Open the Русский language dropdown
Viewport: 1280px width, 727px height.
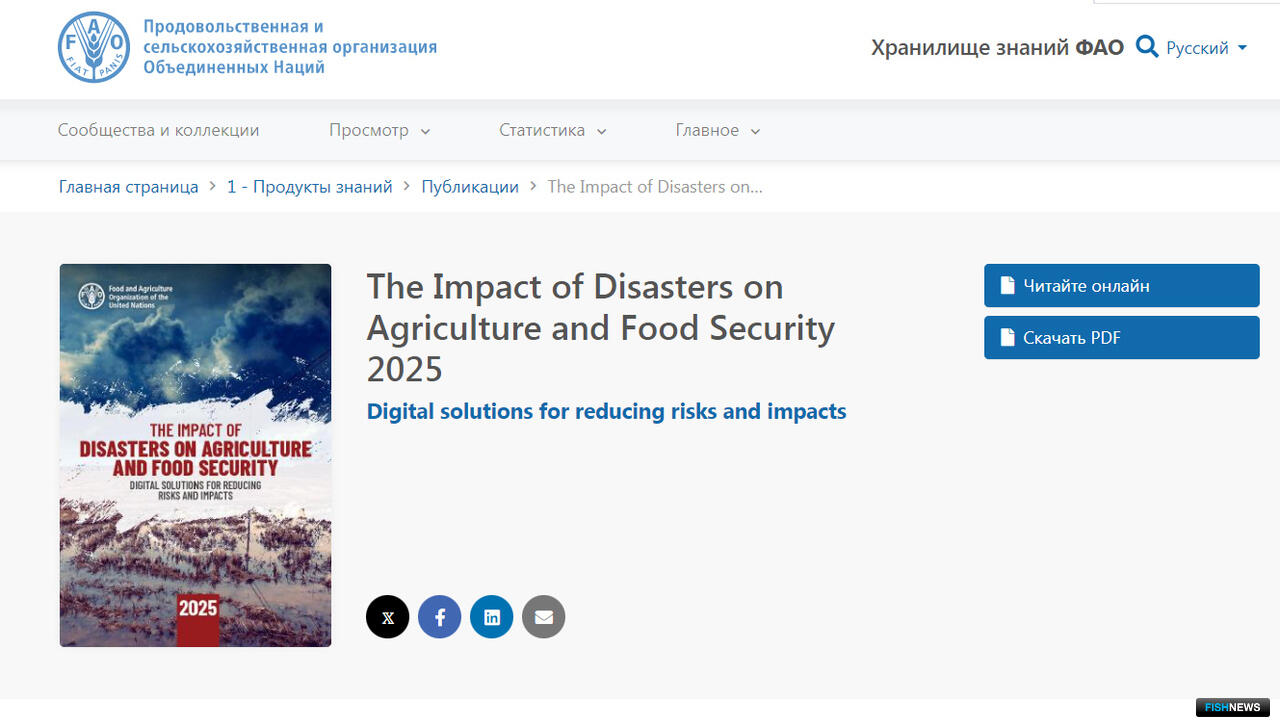click(x=1207, y=48)
